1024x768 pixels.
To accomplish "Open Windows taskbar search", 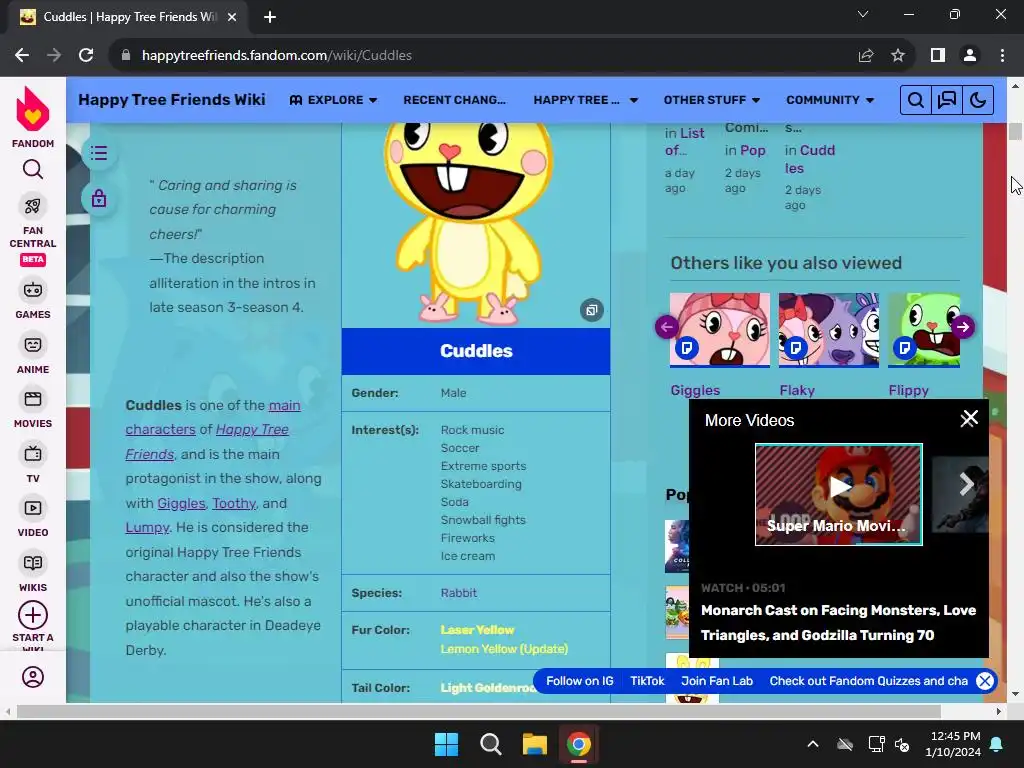I will pyautogui.click(x=490, y=744).
